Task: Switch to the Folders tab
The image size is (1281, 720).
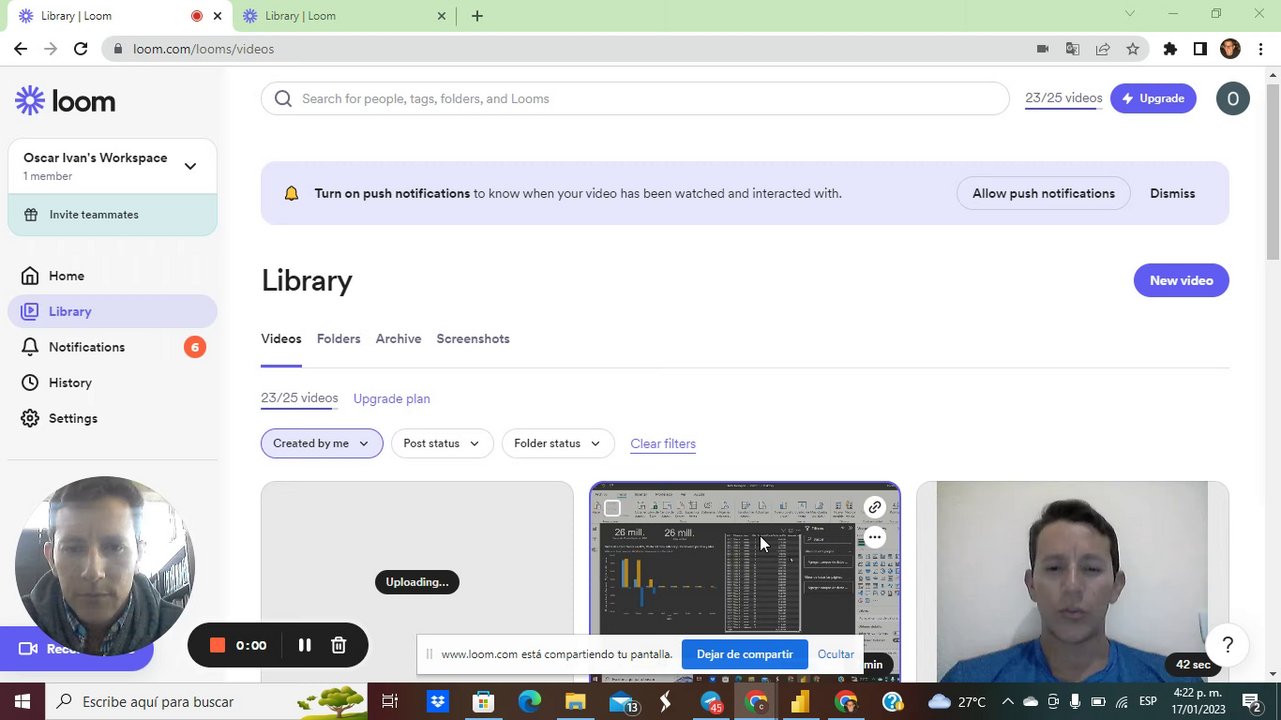Action: (x=338, y=339)
